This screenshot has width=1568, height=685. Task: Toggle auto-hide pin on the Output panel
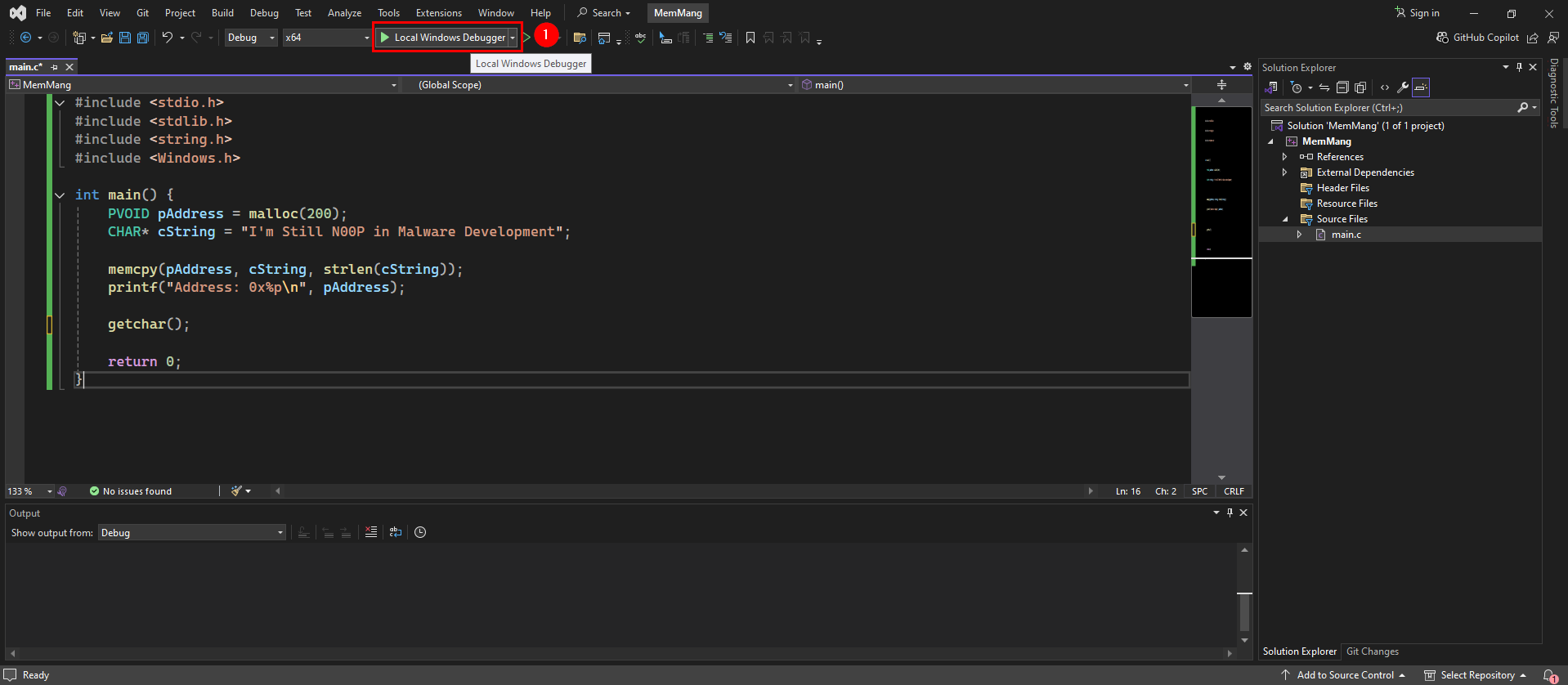click(x=1230, y=513)
